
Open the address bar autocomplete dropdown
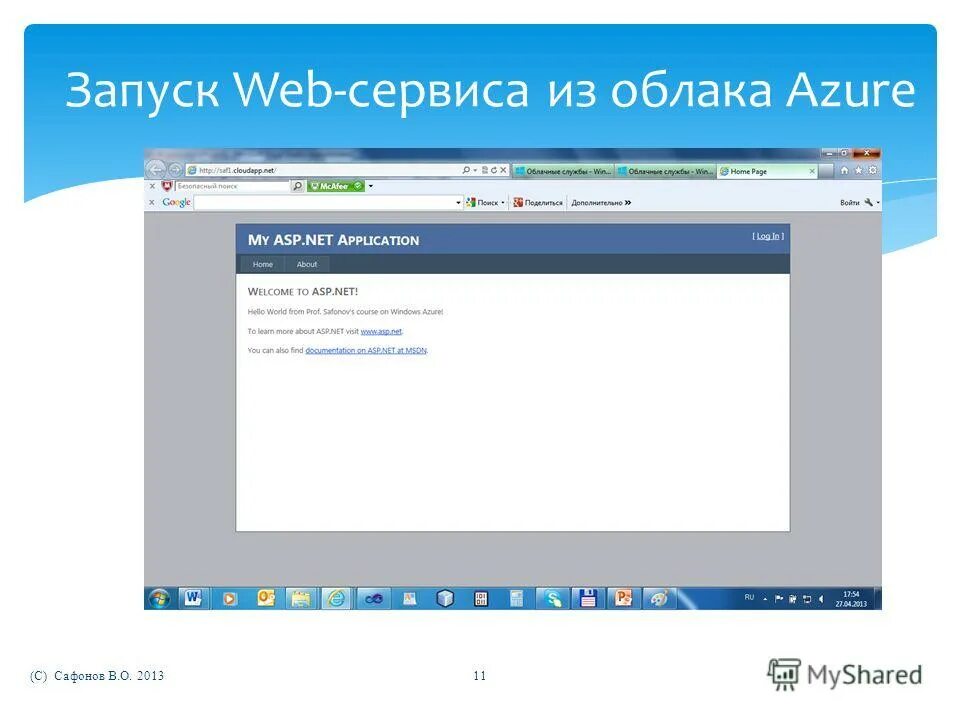click(475, 170)
